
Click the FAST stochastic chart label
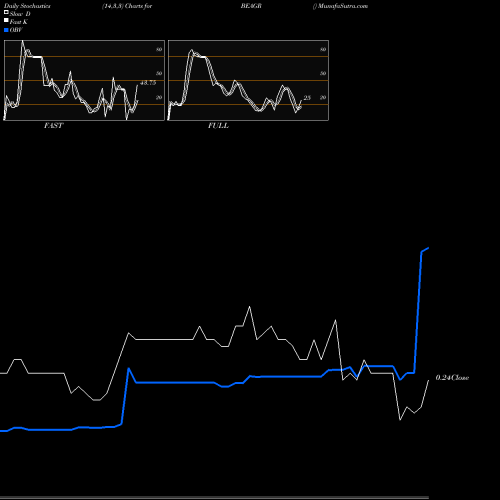53,126
